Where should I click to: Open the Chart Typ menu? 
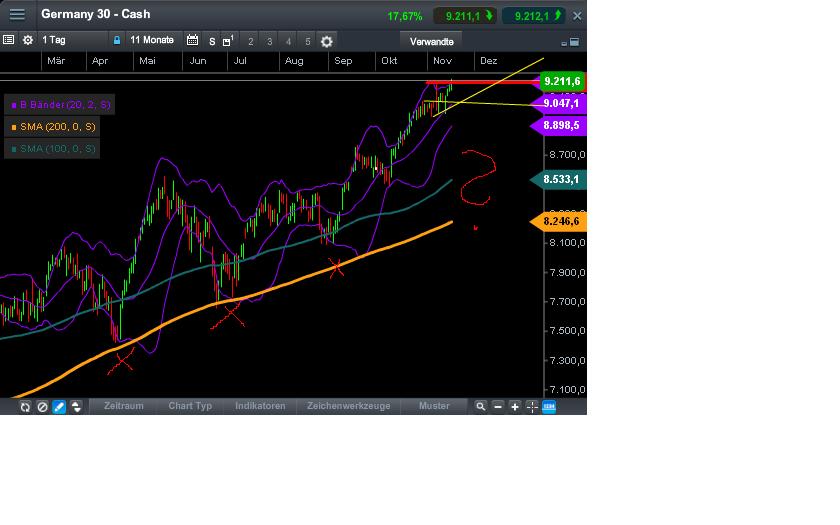(x=190, y=406)
